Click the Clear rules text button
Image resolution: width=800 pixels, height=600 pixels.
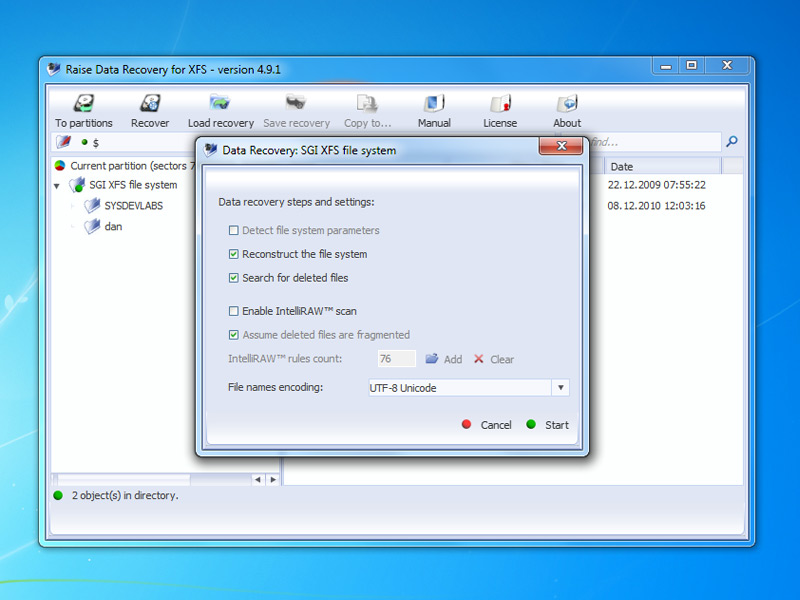coord(502,359)
